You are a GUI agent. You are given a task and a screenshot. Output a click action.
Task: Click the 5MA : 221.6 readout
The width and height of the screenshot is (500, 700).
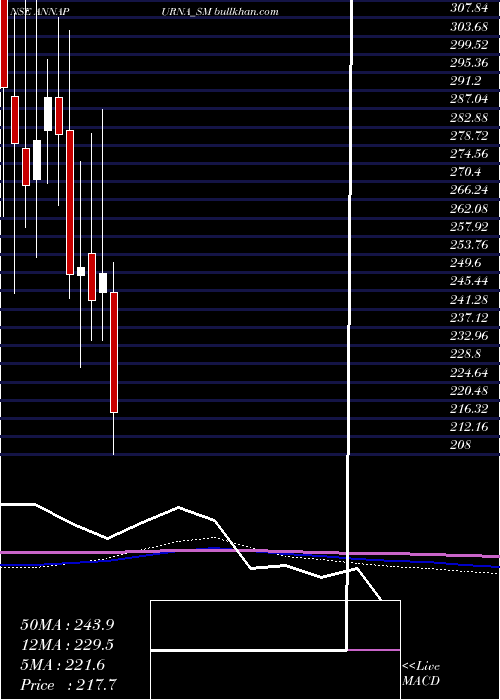(62, 665)
